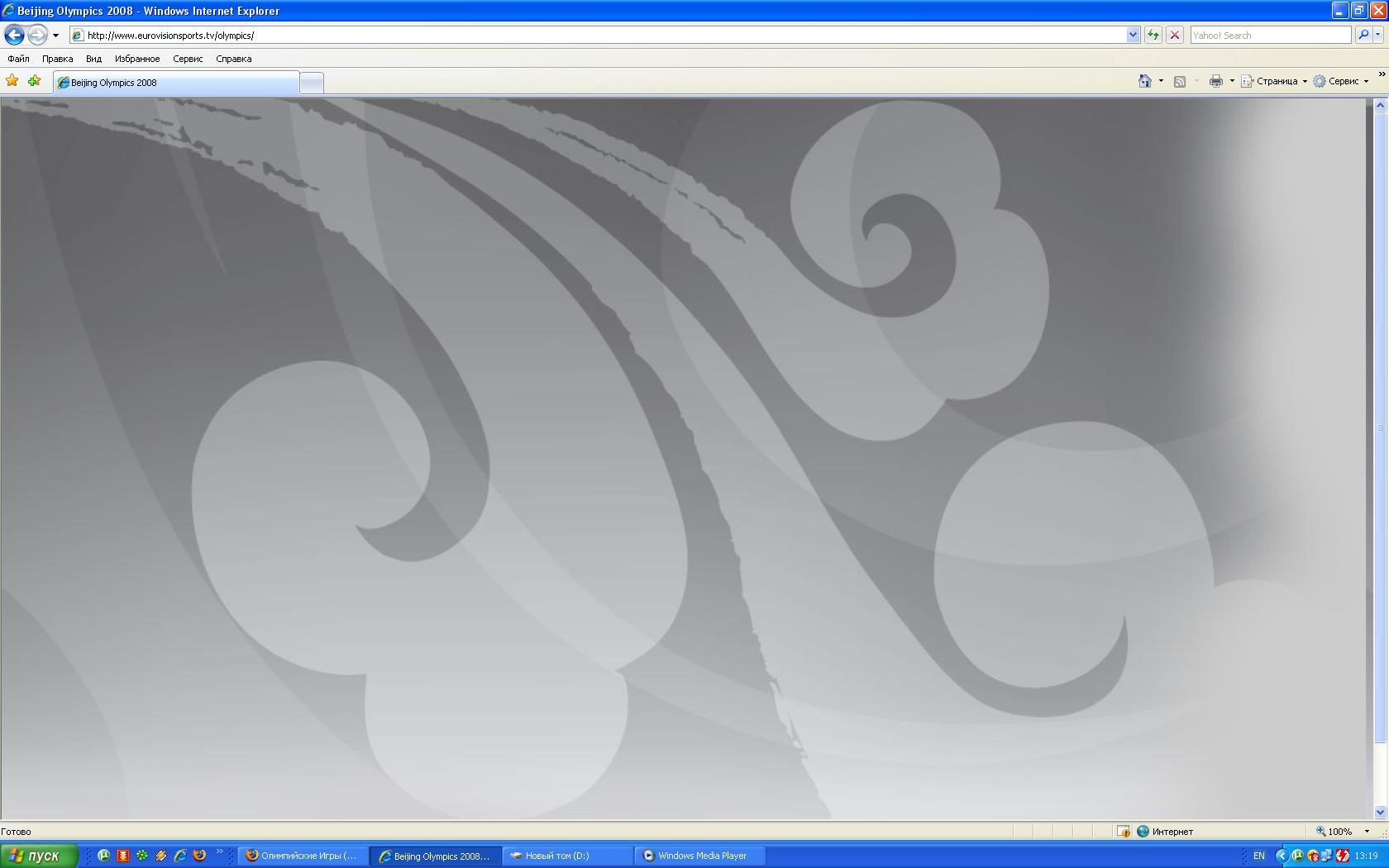Open the Сервис gear toolbar menu
The width and height of the screenshot is (1389, 868).
1341,81
